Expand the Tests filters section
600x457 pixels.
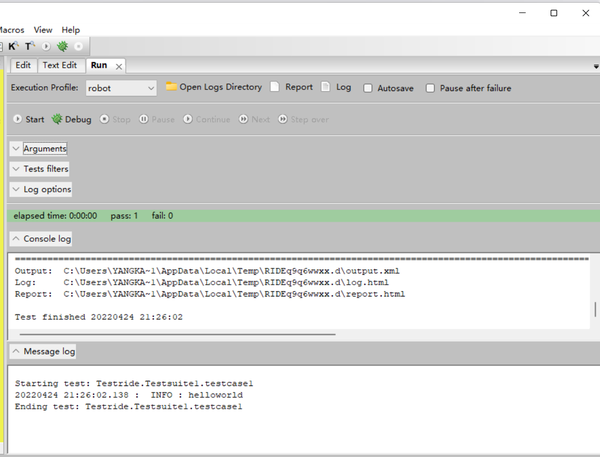39,169
